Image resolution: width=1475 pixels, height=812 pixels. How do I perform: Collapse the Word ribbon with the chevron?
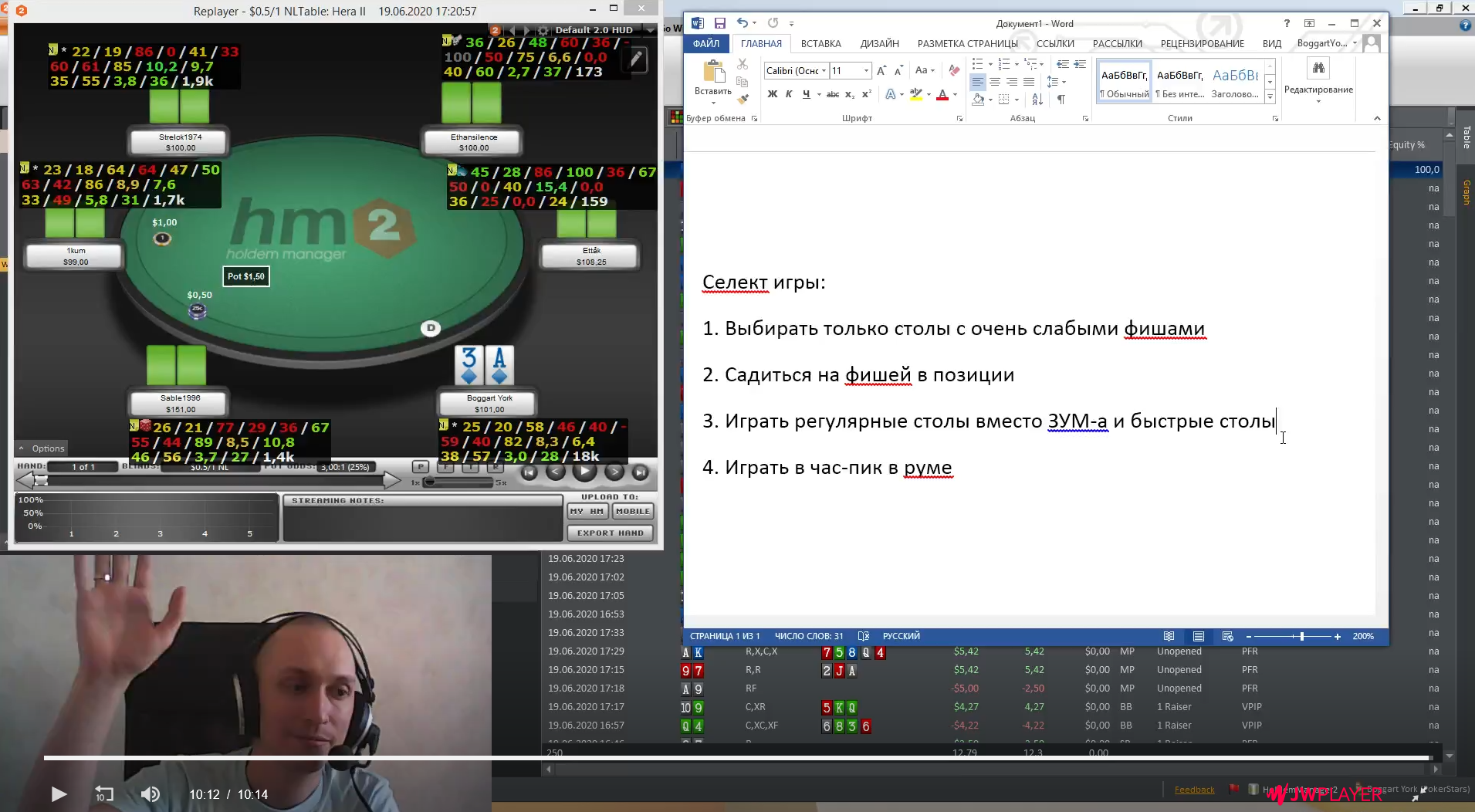click(x=1377, y=118)
